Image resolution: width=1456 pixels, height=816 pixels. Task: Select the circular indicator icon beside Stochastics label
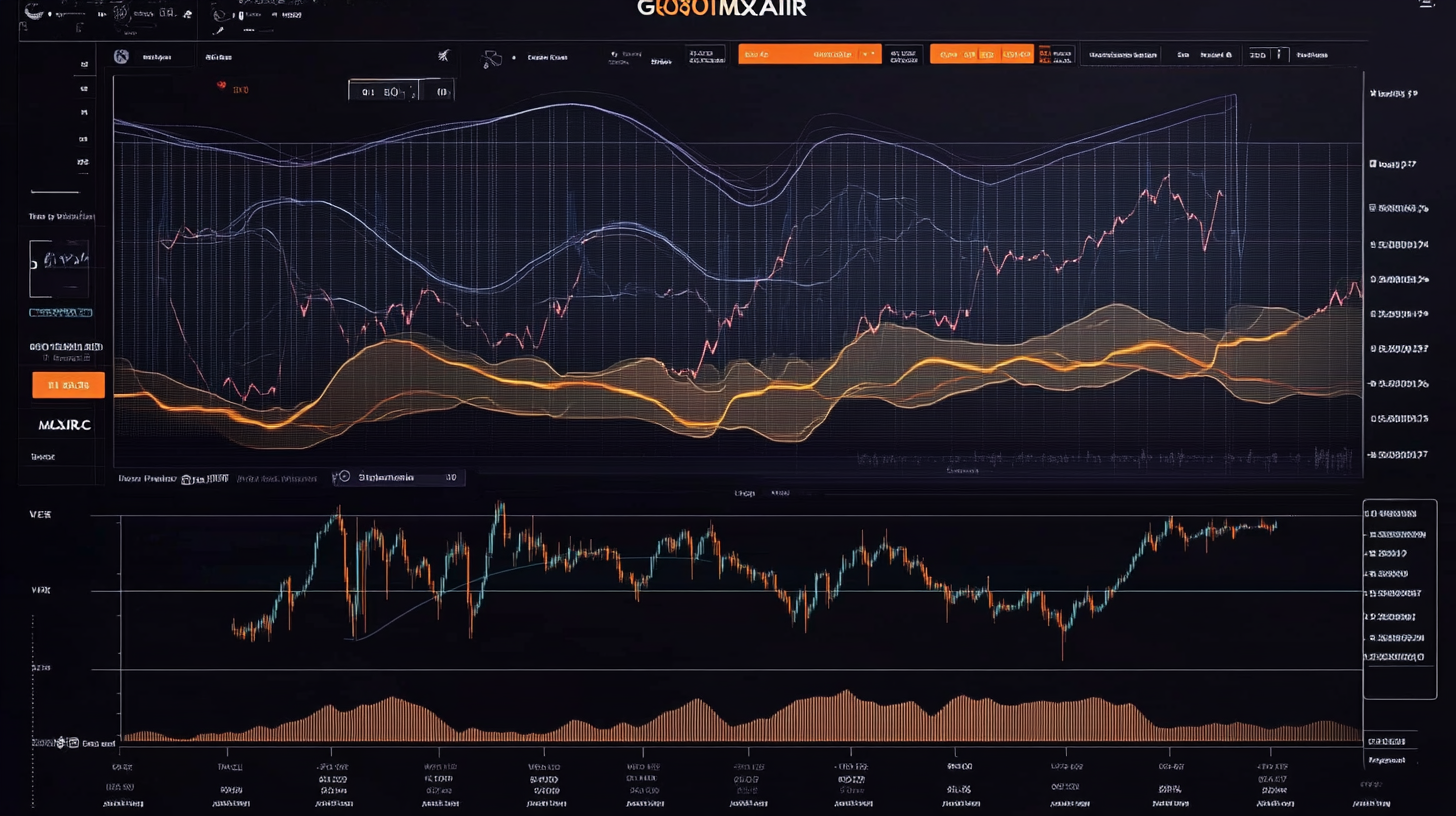344,477
